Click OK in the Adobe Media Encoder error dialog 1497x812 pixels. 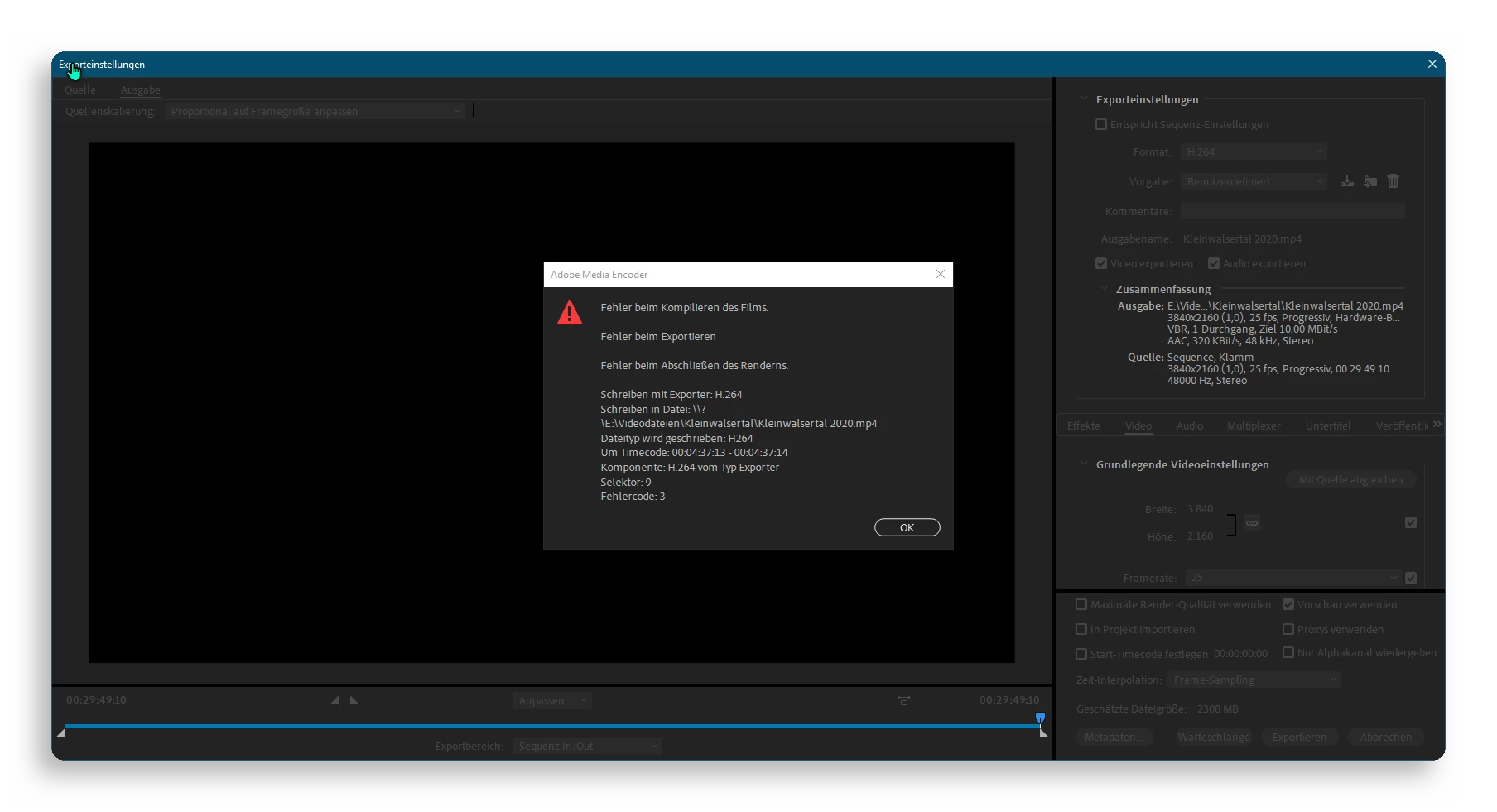tap(907, 527)
